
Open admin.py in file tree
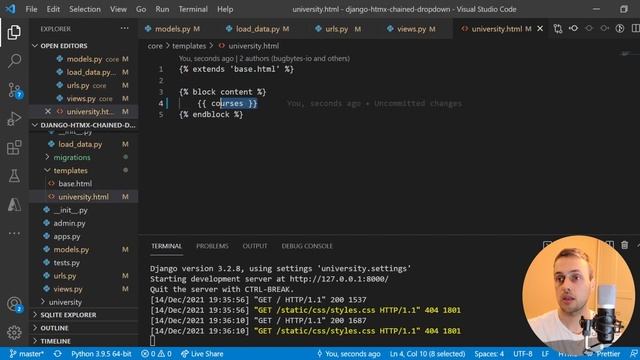(69, 223)
